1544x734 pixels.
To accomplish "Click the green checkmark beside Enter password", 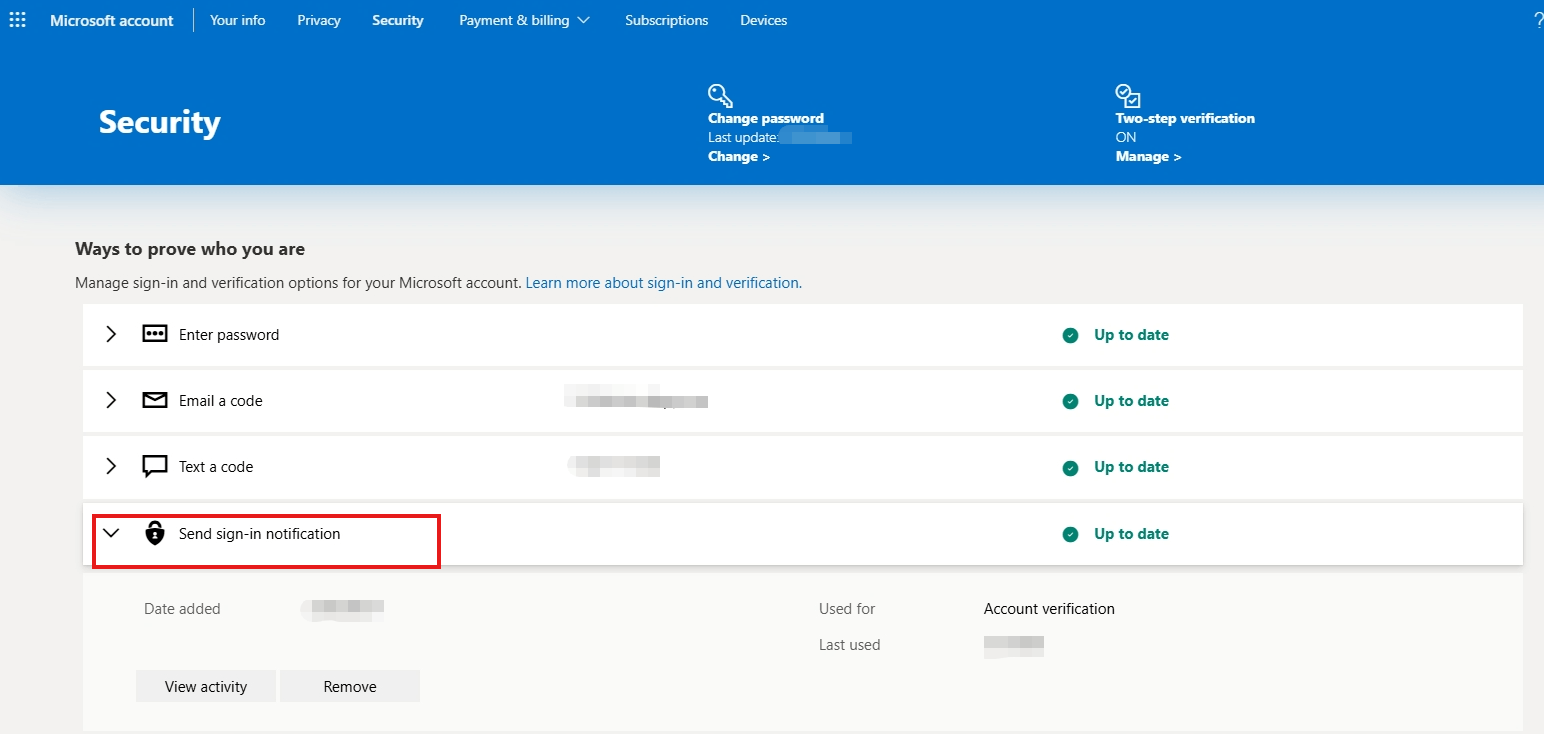I will (x=1069, y=334).
